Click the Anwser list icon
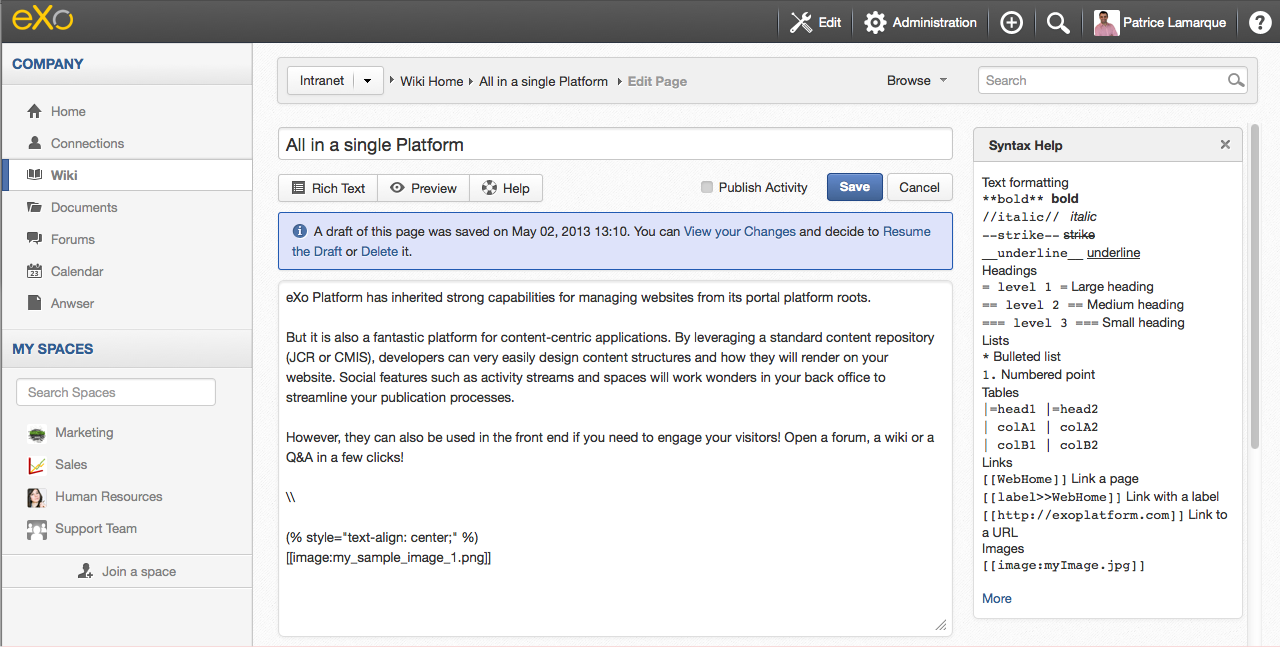The width and height of the screenshot is (1280, 647). (x=35, y=303)
